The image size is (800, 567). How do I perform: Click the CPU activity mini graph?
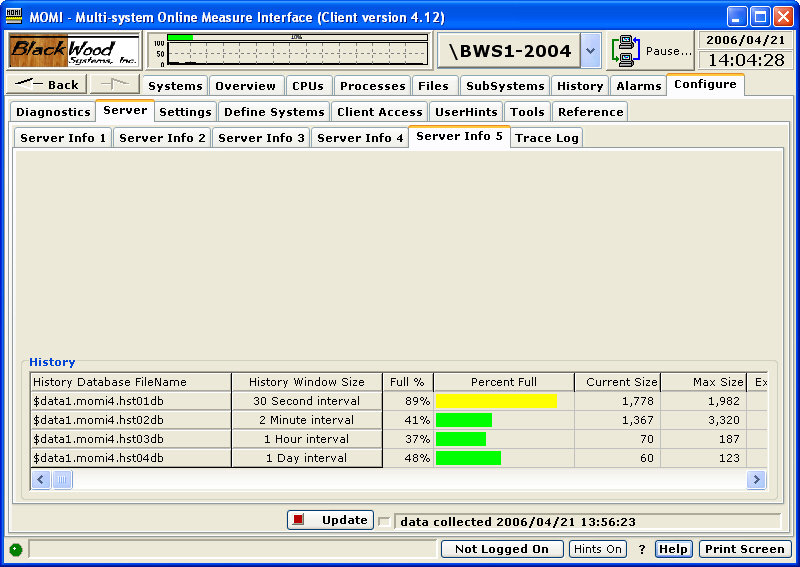[288, 50]
